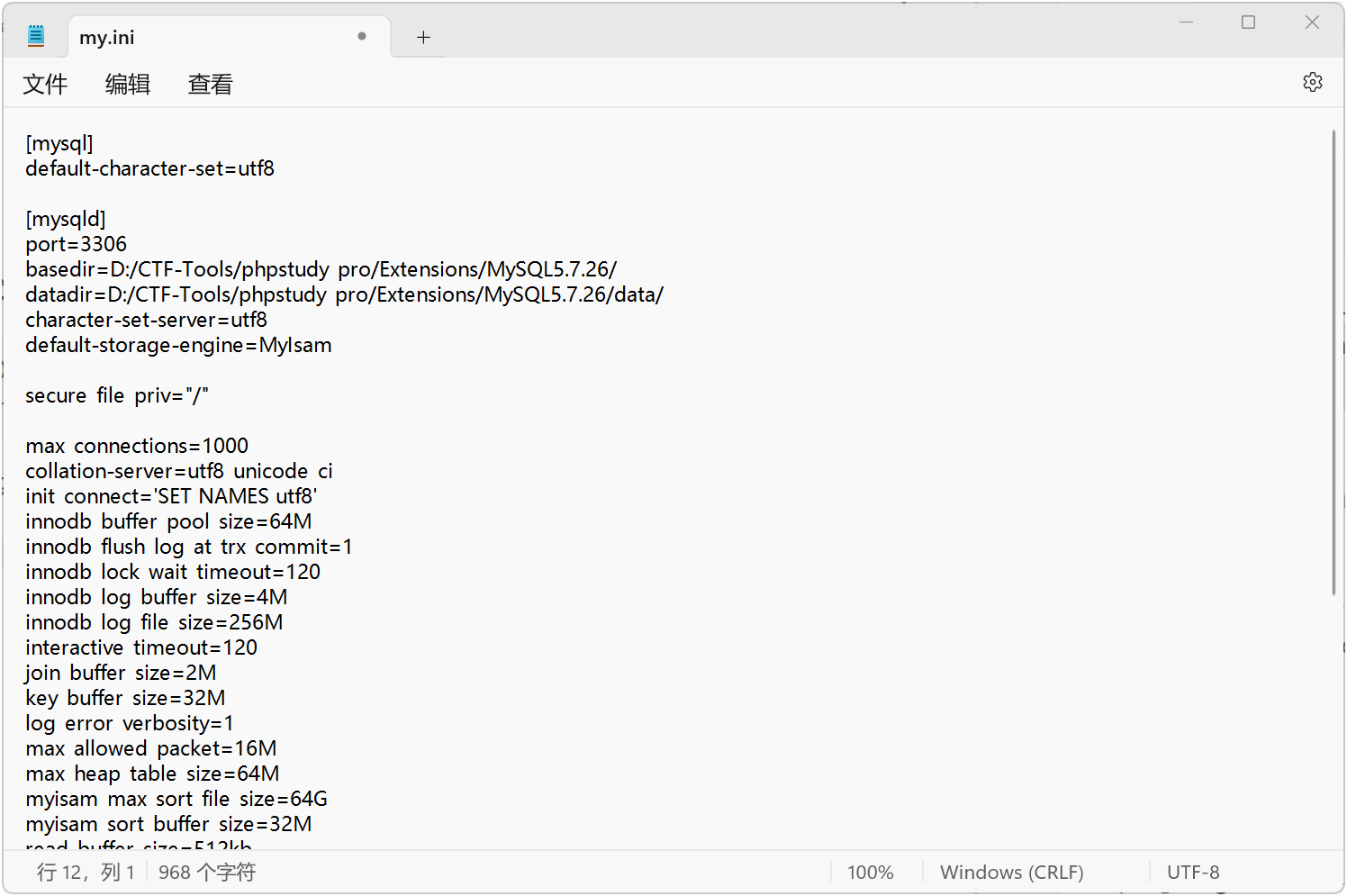The width and height of the screenshot is (1347, 896).
Task: Open Notepad settings via the gear icon
Action: click(1312, 82)
